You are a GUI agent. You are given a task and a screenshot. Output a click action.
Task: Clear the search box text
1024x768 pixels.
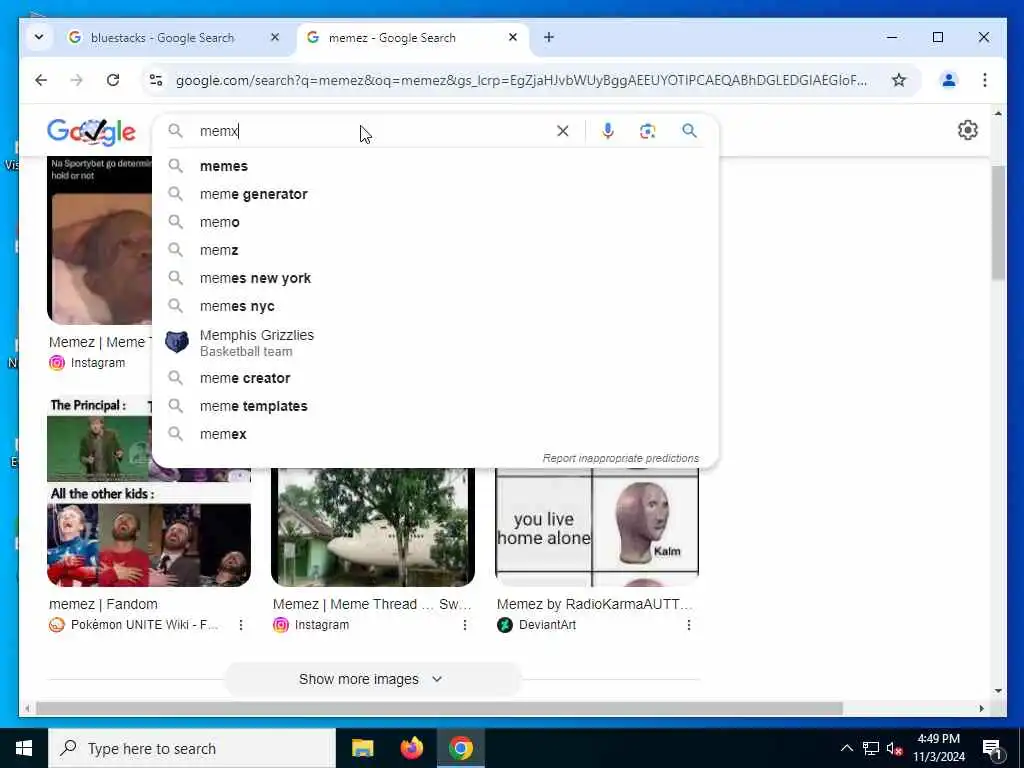click(x=562, y=131)
